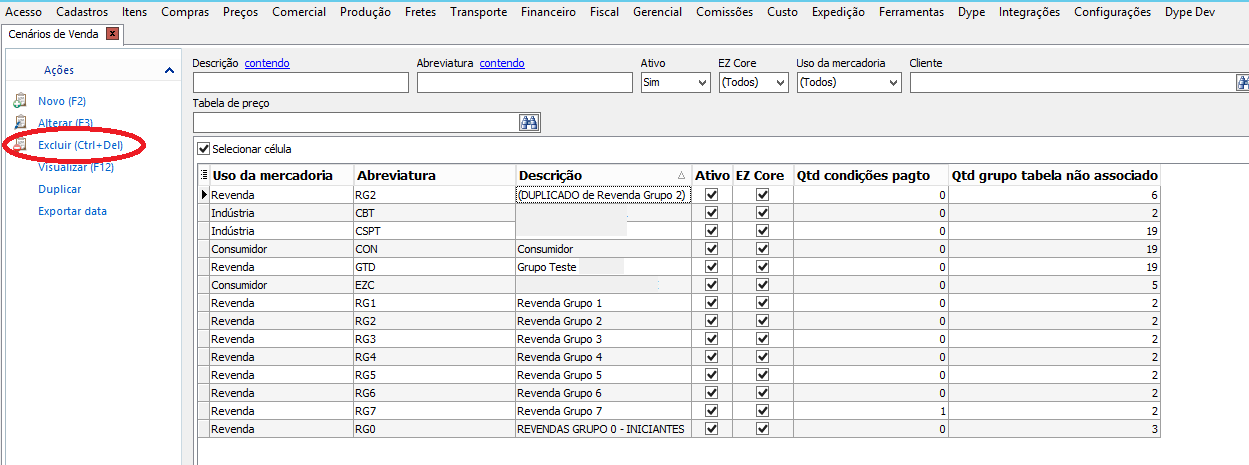The width and height of the screenshot is (1249, 465).
Task: Select the Grupo Teste description cell
Action: tap(603, 267)
